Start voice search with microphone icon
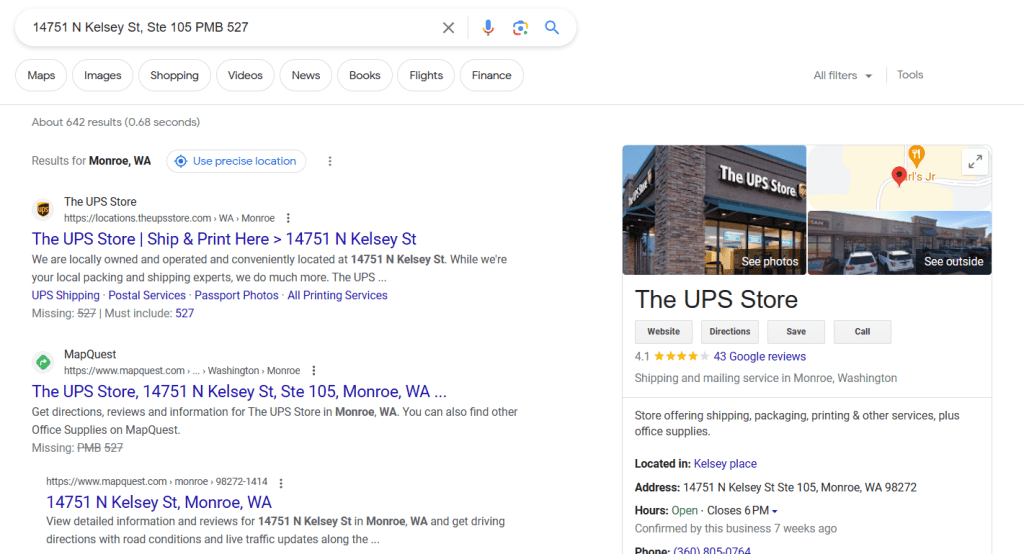1024x554 pixels. click(x=488, y=28)
